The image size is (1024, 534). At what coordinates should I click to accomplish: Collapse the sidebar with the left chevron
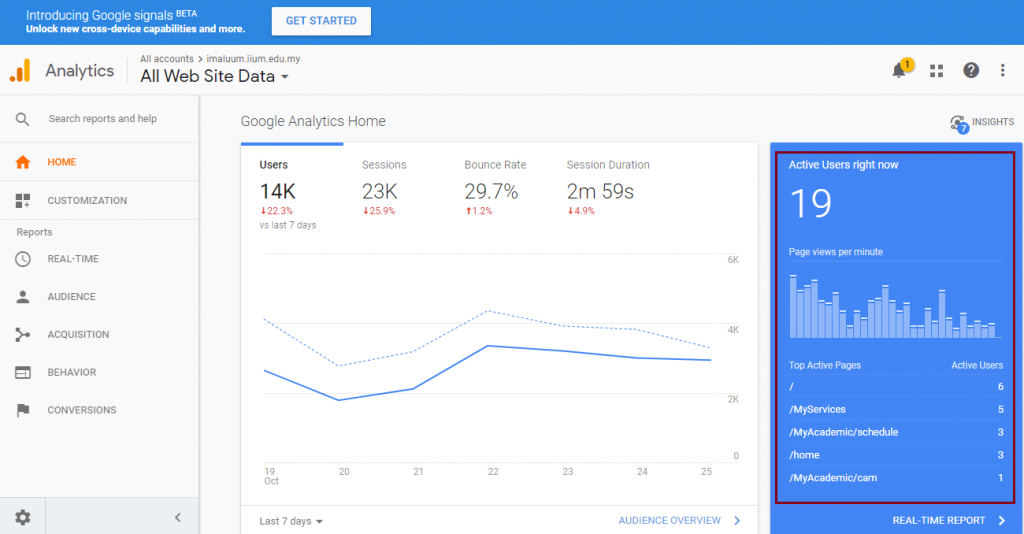coord(178,518)
